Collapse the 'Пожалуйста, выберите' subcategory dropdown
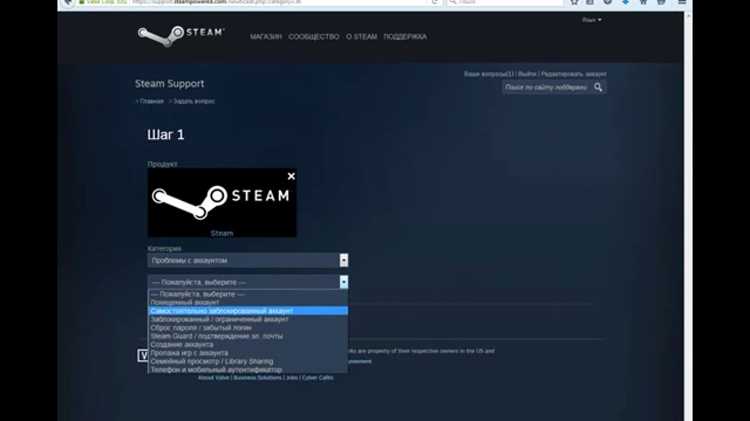 click(x=248, y=282)
